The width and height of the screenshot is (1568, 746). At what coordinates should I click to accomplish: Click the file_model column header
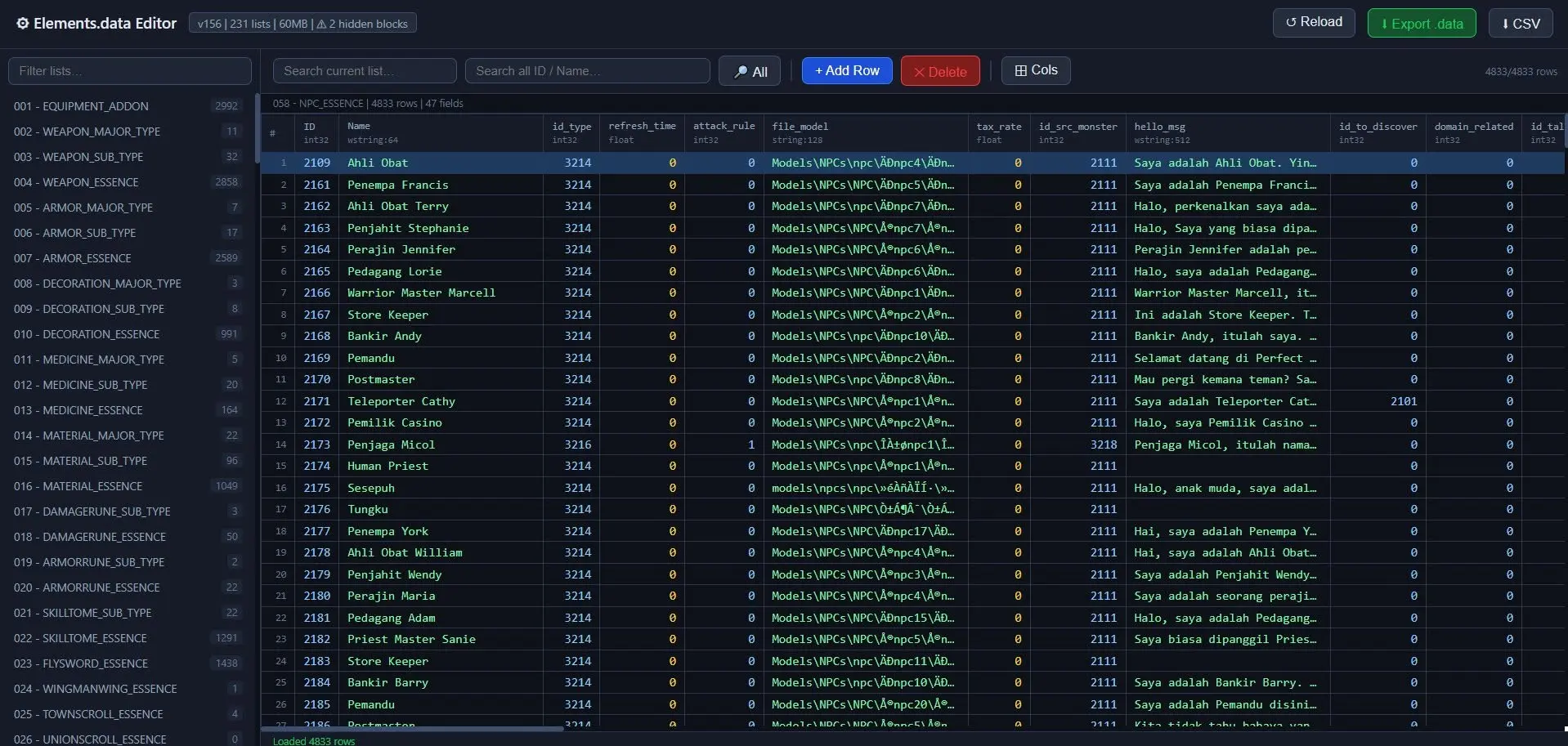pyautogui.click(x=866, y=132)
